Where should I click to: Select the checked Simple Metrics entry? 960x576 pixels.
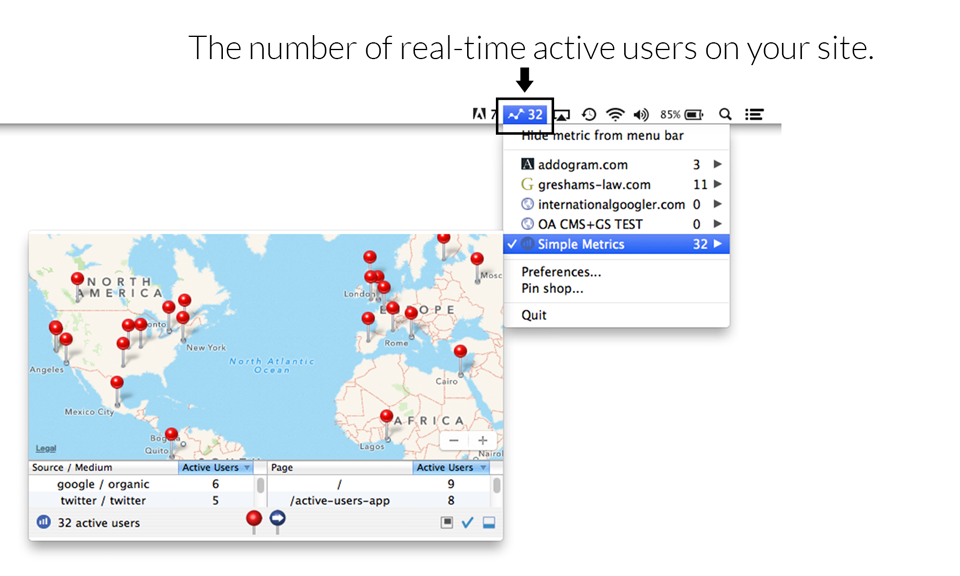(x=616, y=244)
